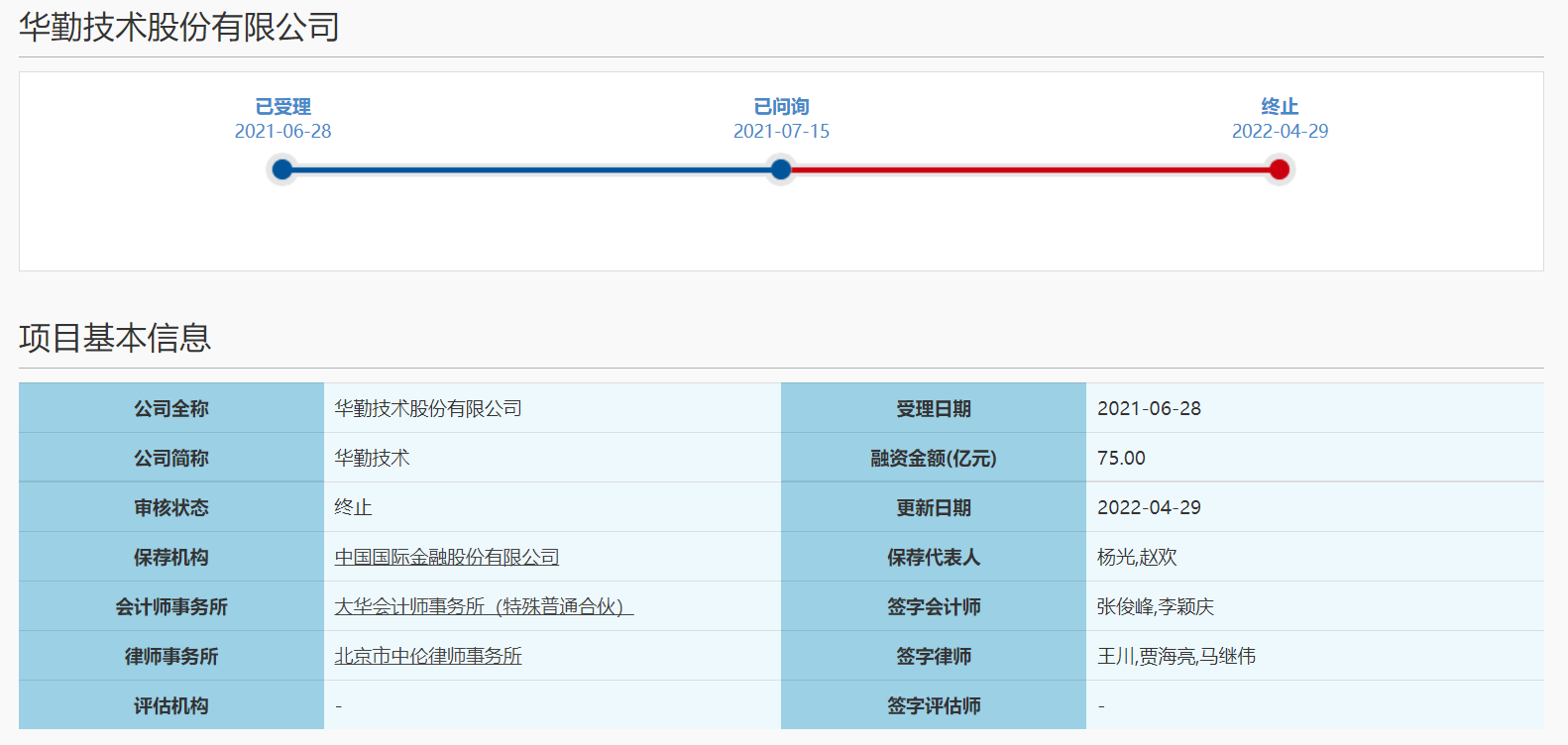
Task: Click the 评估机构 header cell
Action: pos(171,705)
